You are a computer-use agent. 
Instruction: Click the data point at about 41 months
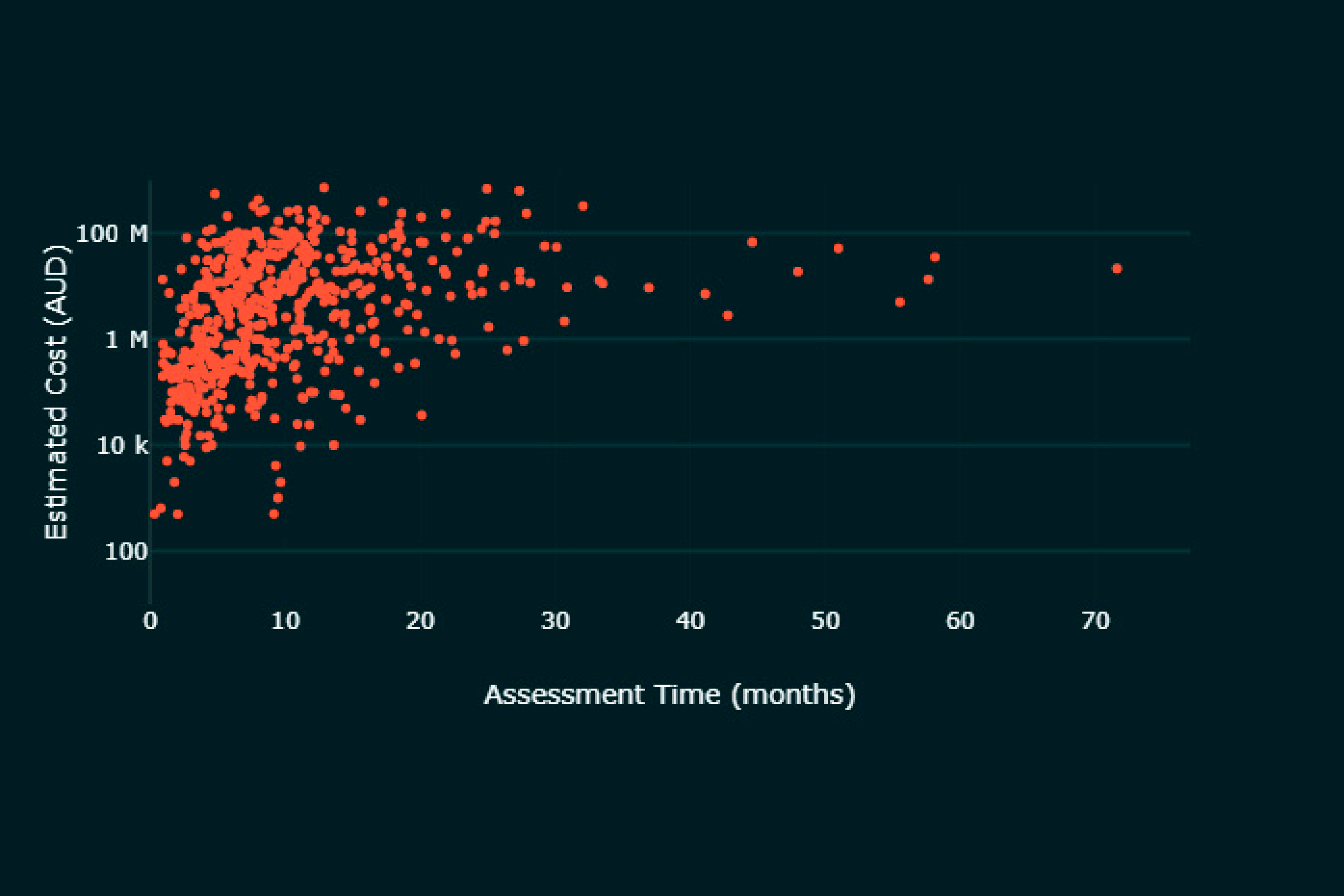click(705, 294)
